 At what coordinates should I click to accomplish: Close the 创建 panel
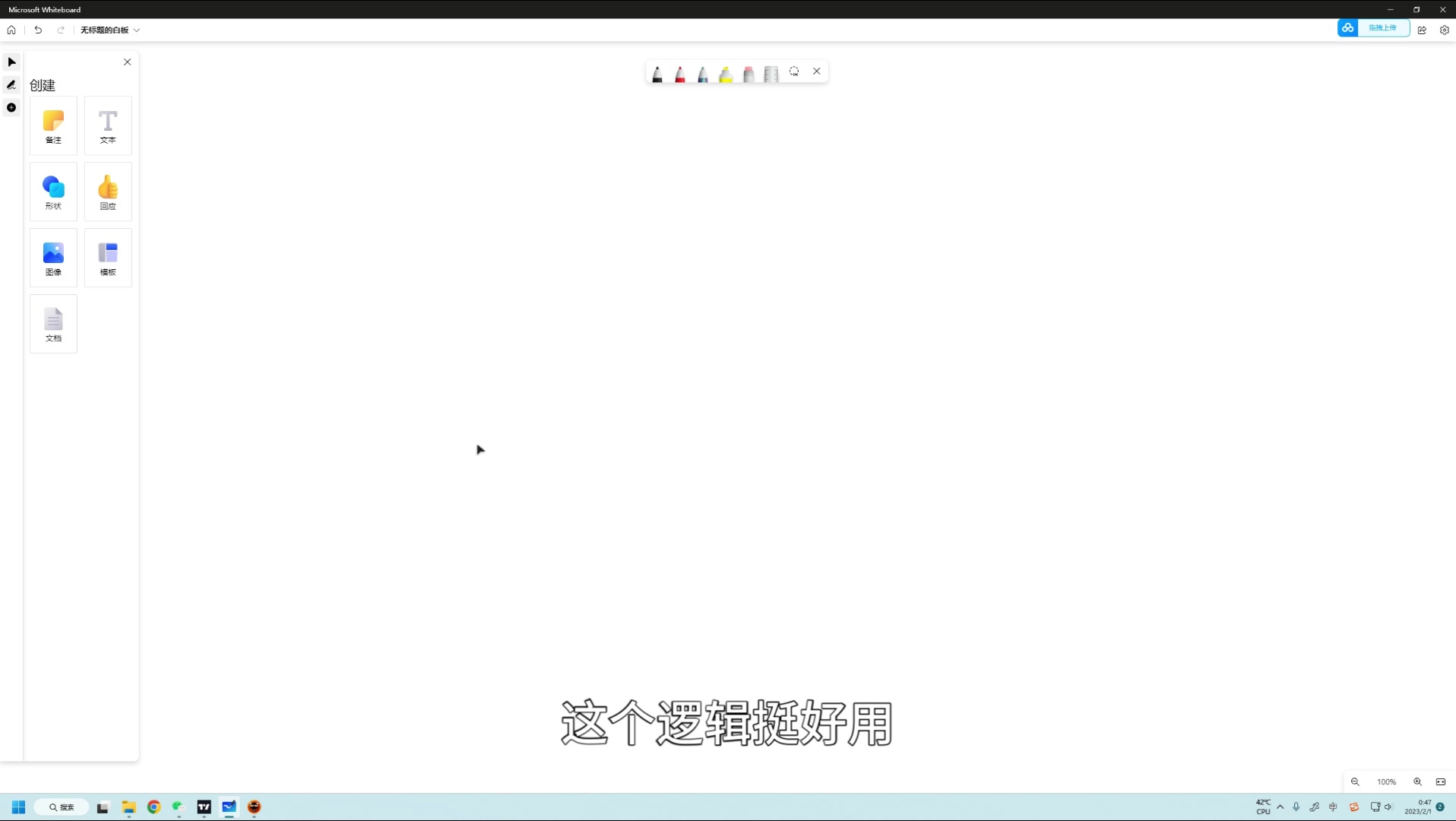(x=128, y=62)
